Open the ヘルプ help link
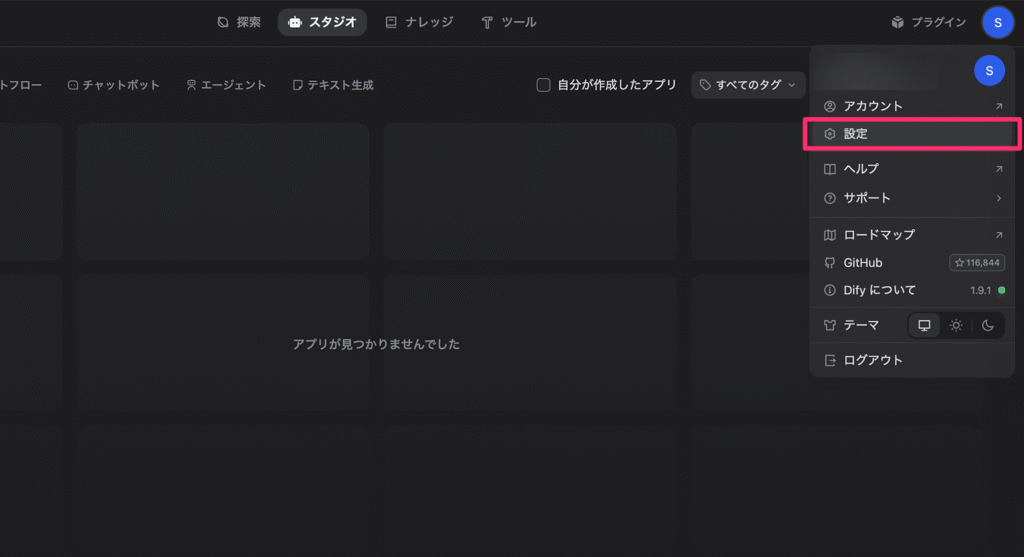Screen dimensions: 1024x557 pos(911,169)
